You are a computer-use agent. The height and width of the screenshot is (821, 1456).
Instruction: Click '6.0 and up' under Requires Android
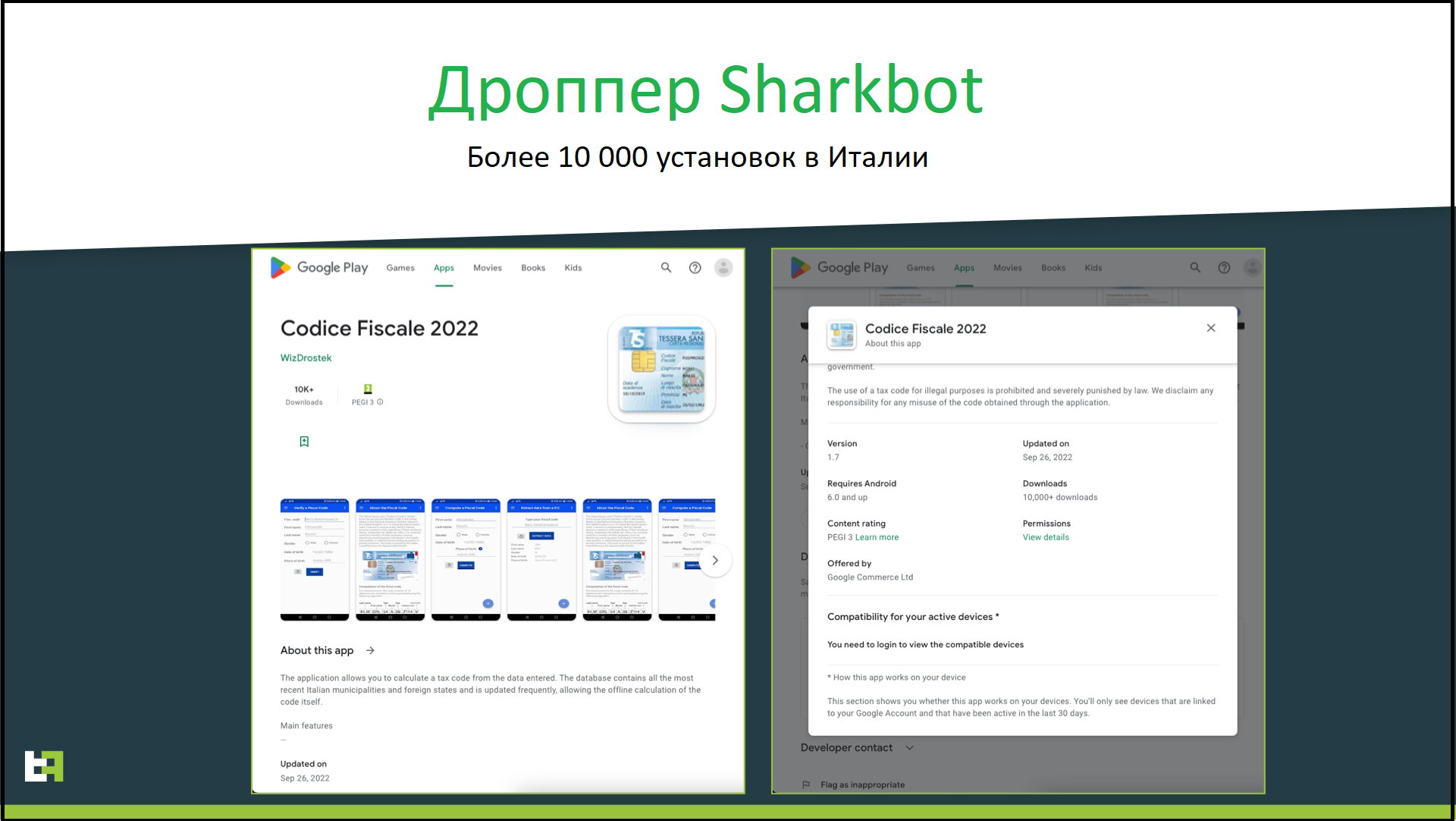pyautogui.click(x=847, y=498)
